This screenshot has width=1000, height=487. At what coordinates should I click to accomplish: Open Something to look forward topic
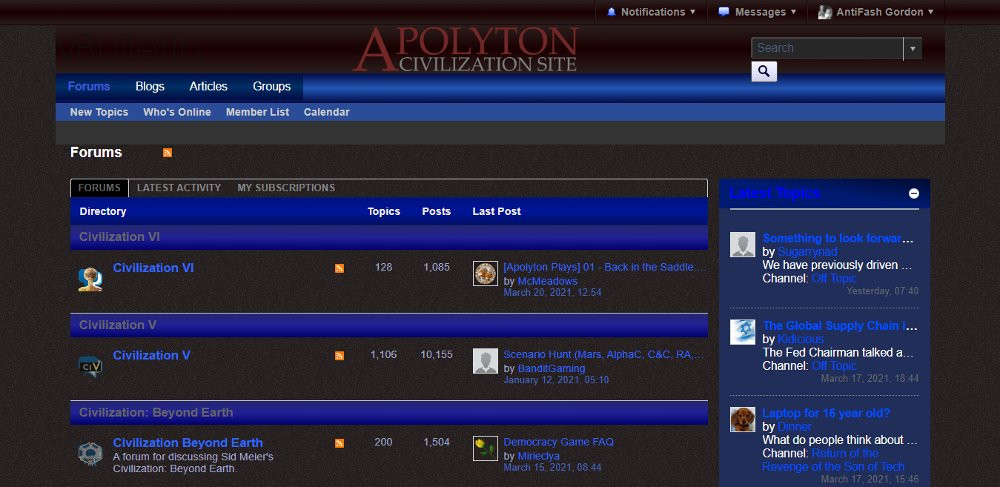(838, 238)
